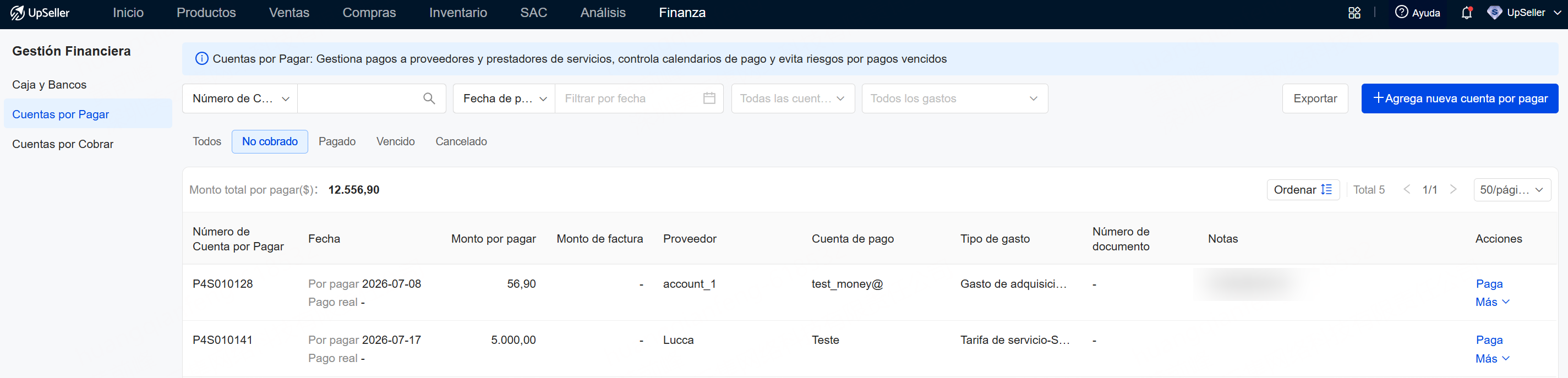
Task: Click account number P4S010128
Action: 223,284
